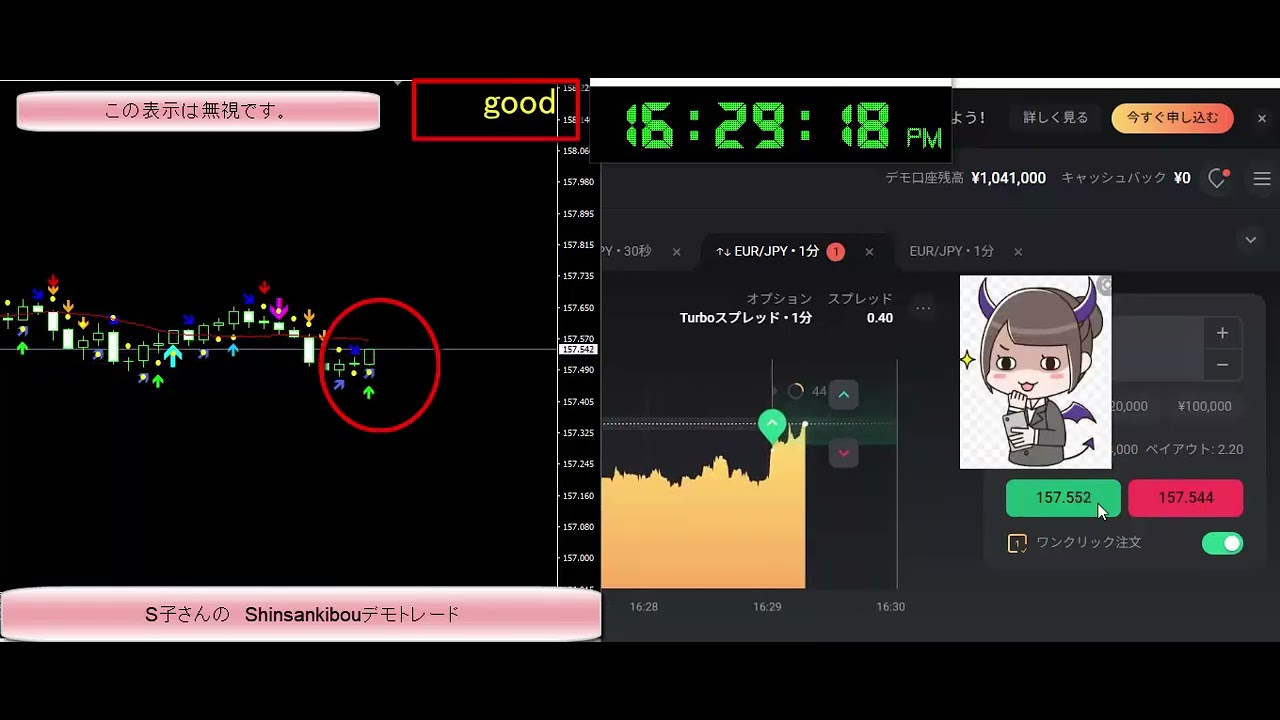
Task: Expand the tab list chevron
Action: click(x=1250, y=240)
